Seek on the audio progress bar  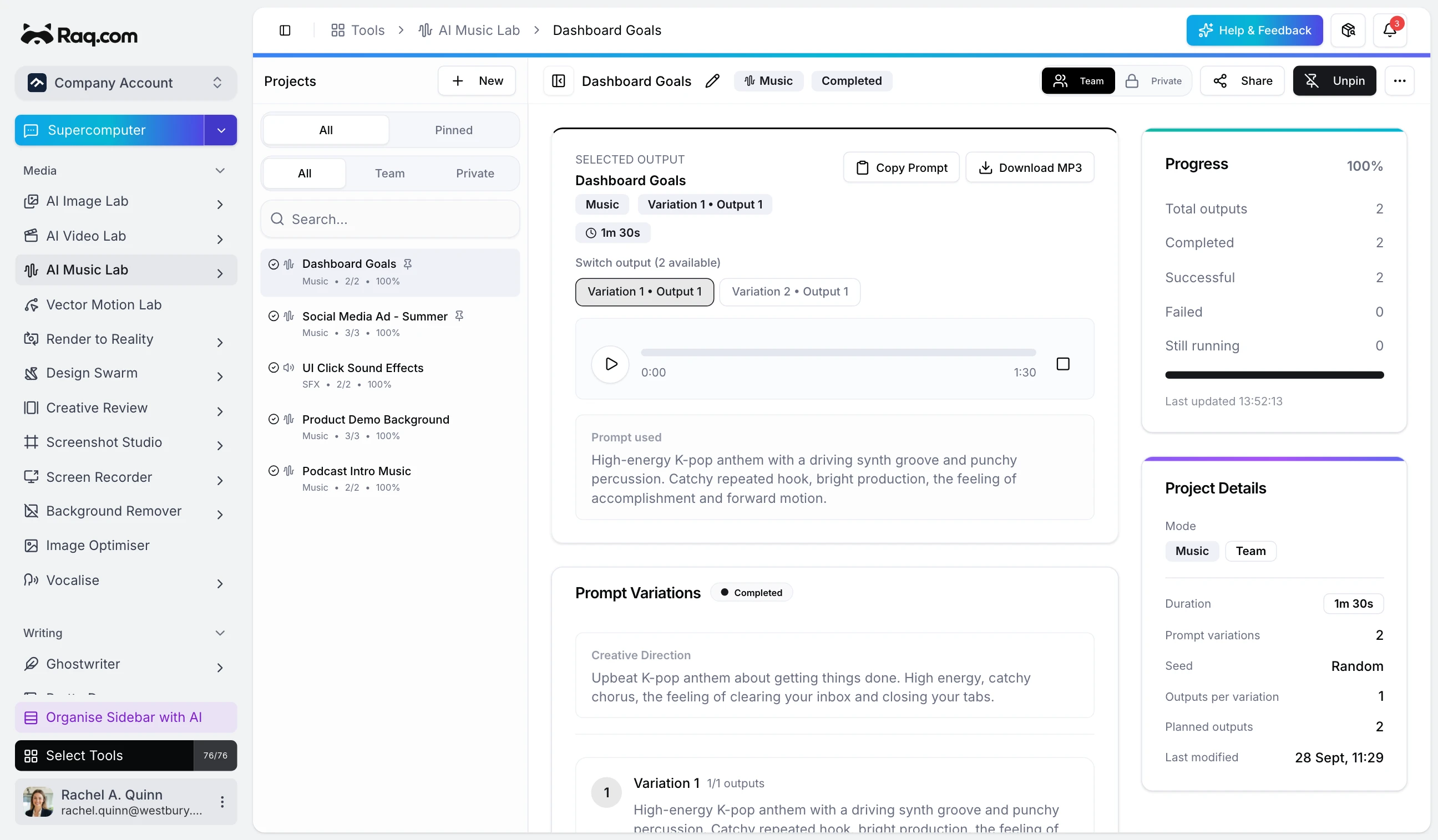click(x=838, y=353)
